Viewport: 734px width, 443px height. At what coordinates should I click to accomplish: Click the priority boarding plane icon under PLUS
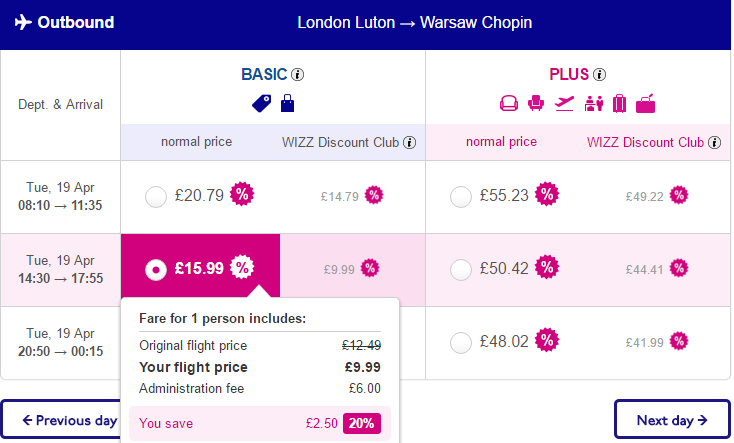coord(564,103)
